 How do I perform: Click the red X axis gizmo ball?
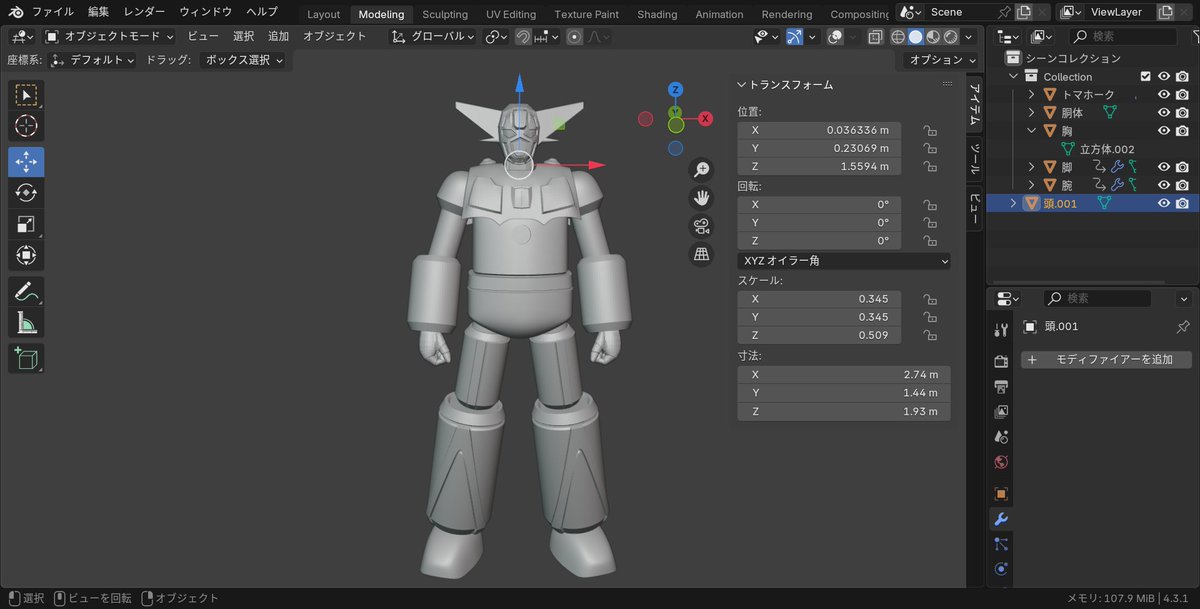coord(705,118)
